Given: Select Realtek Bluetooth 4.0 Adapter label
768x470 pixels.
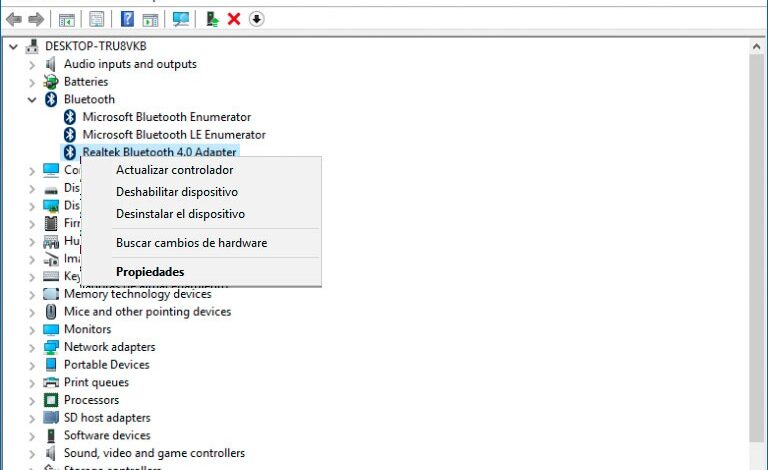Looking at the screenshot, I should pyautogui.click(x=159, y=152).
